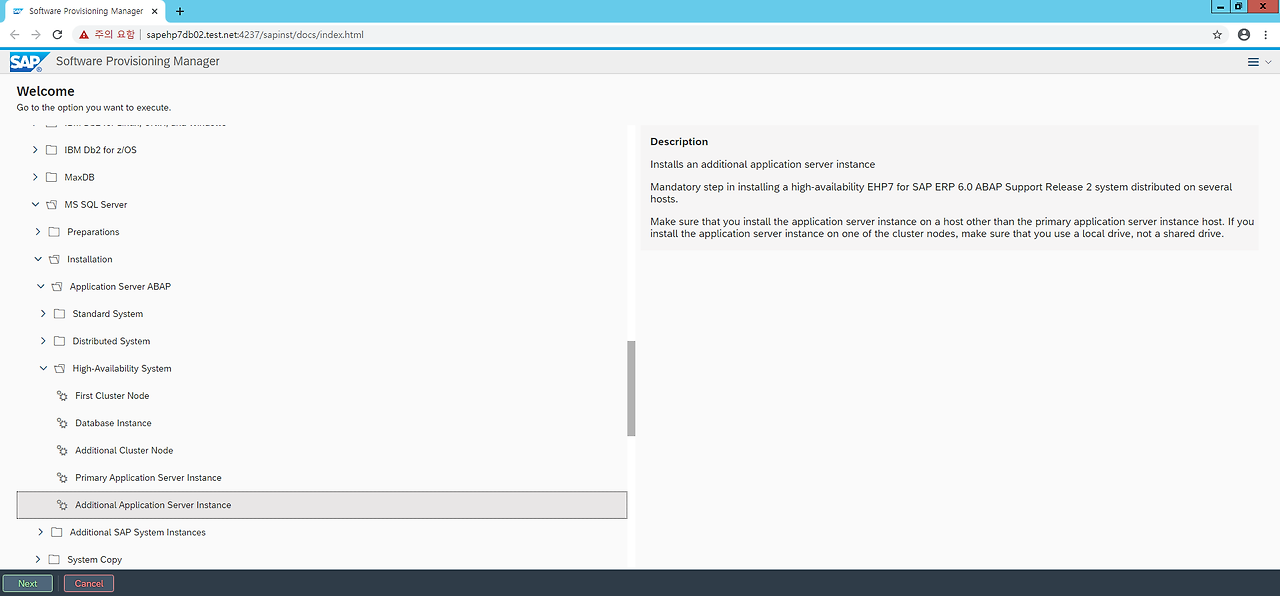This screenshot has height=596, width=1280.
Task: Open the header menu dropdown chevron
Action: 1268,62
